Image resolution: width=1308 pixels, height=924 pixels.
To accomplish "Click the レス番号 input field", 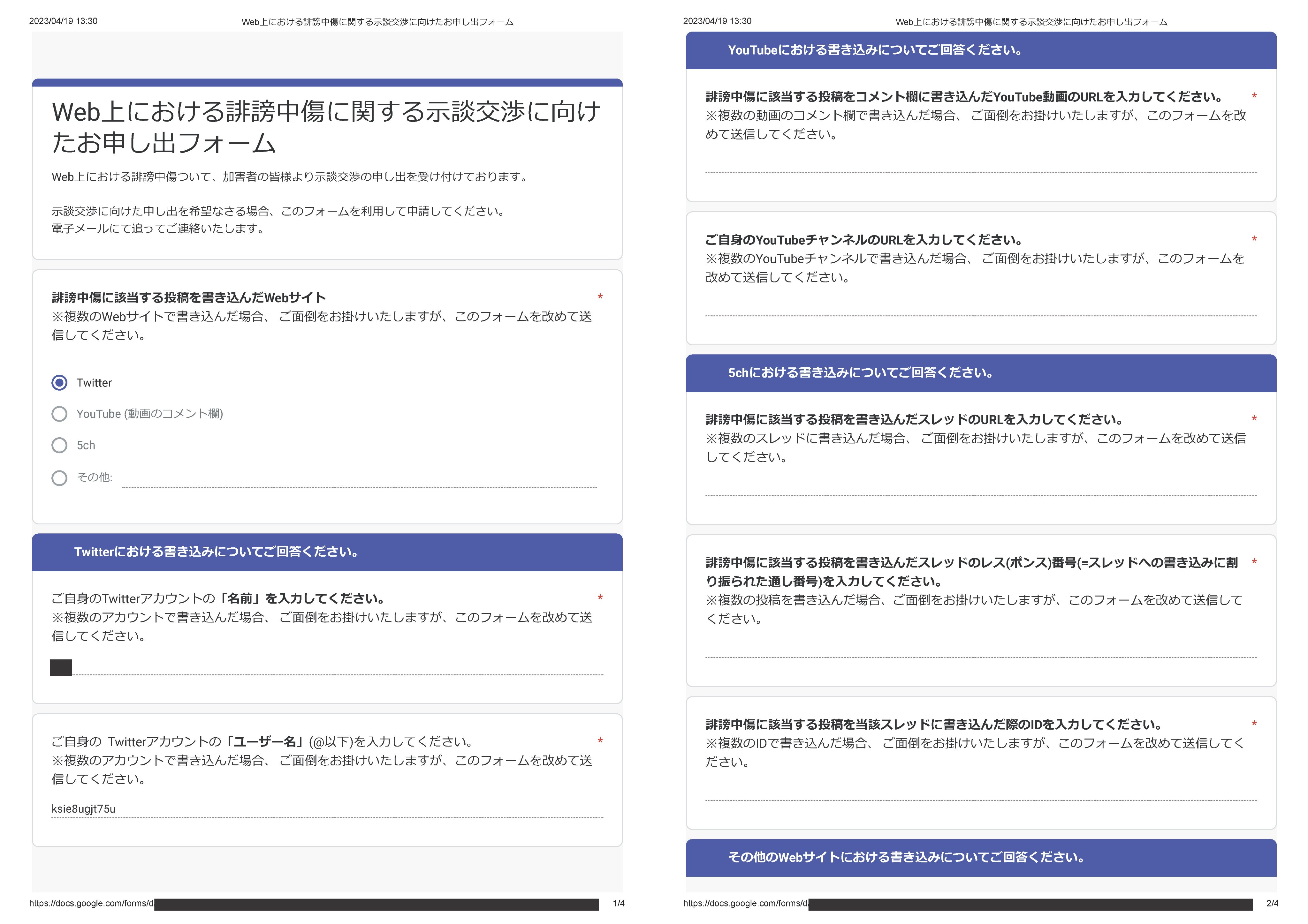I will coord(980,649).
